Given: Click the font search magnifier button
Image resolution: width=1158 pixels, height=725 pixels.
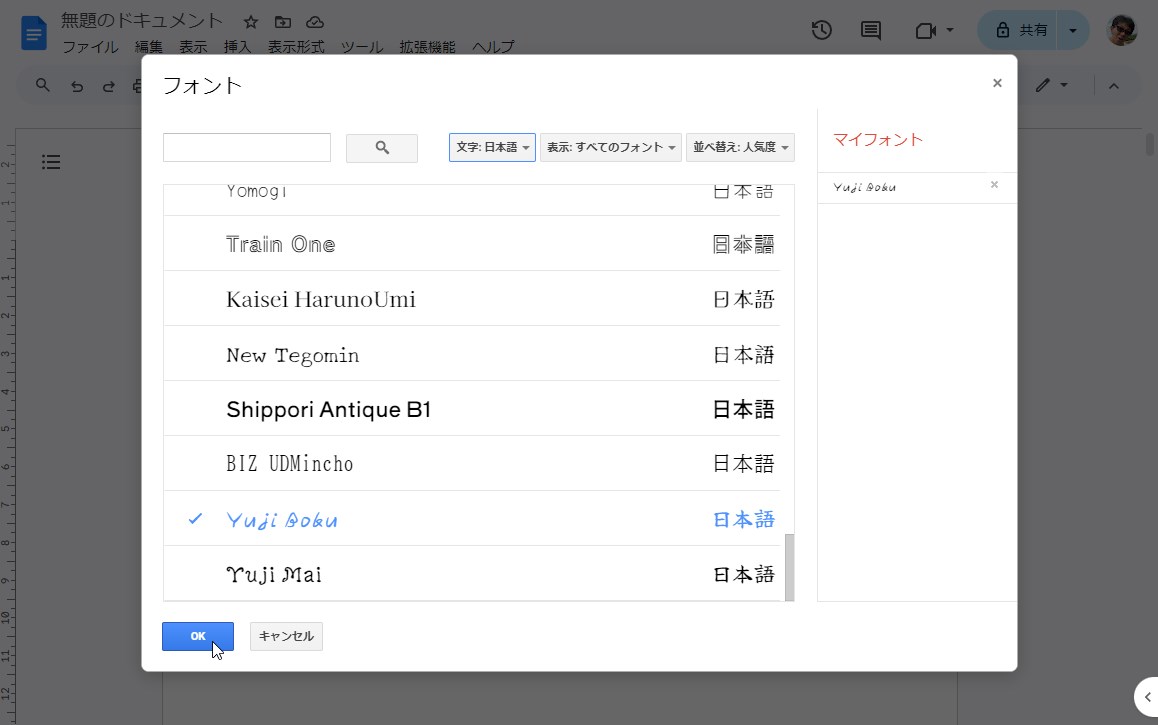Looking at the screenshot, I should [382, 148].
